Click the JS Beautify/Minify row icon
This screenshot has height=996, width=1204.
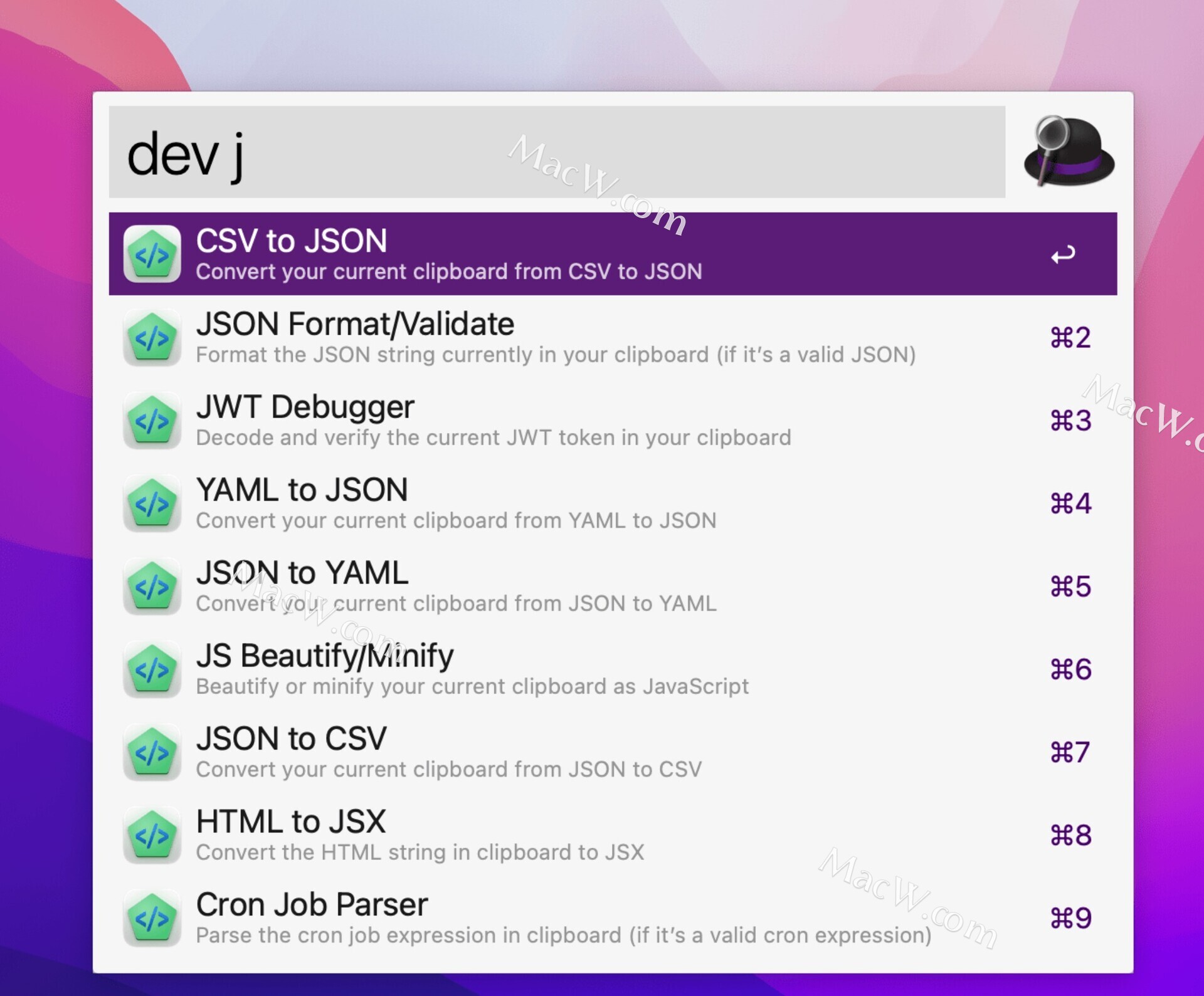[152, 669]
